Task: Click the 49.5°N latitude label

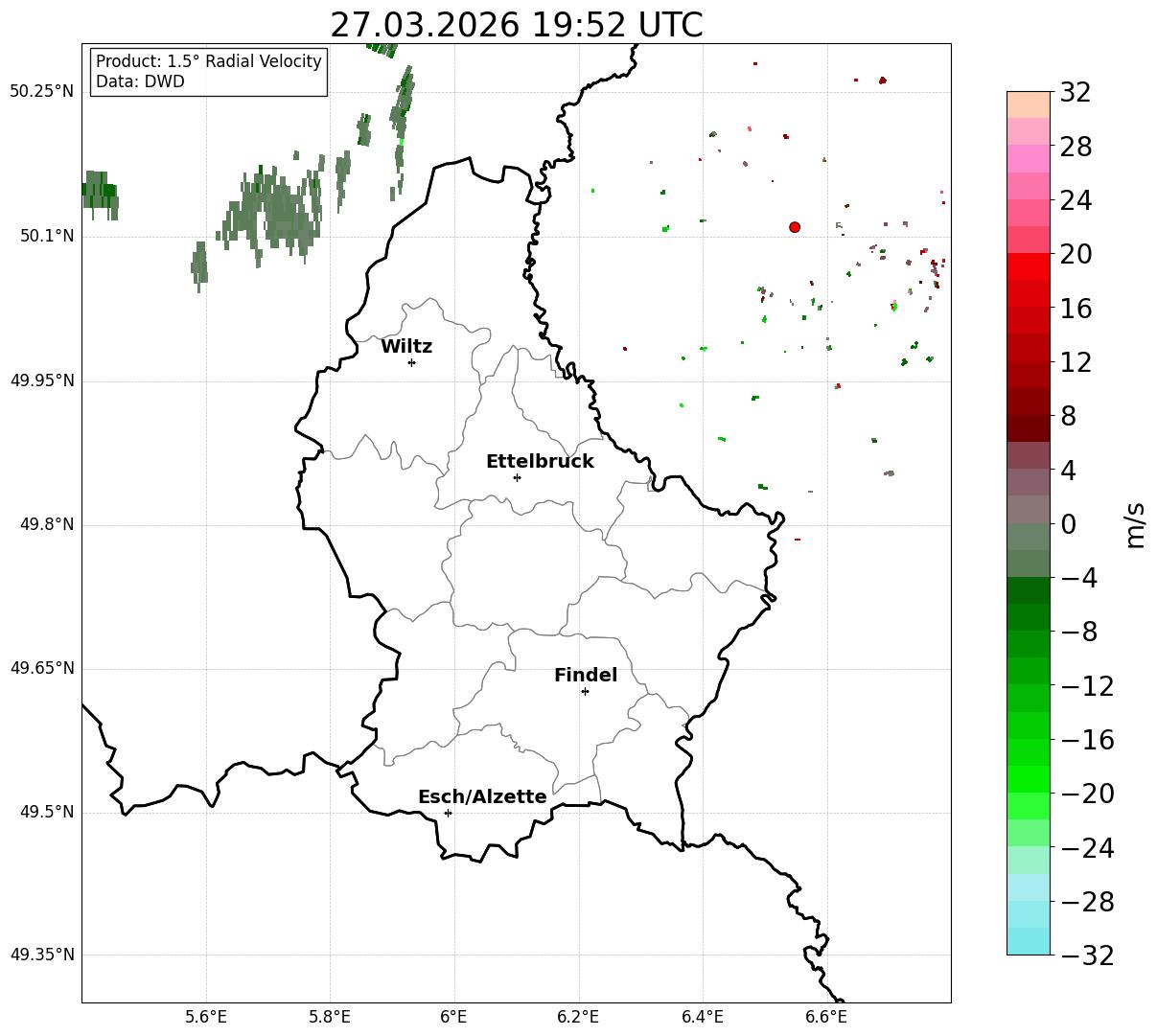Action: [x=47, y=812]
